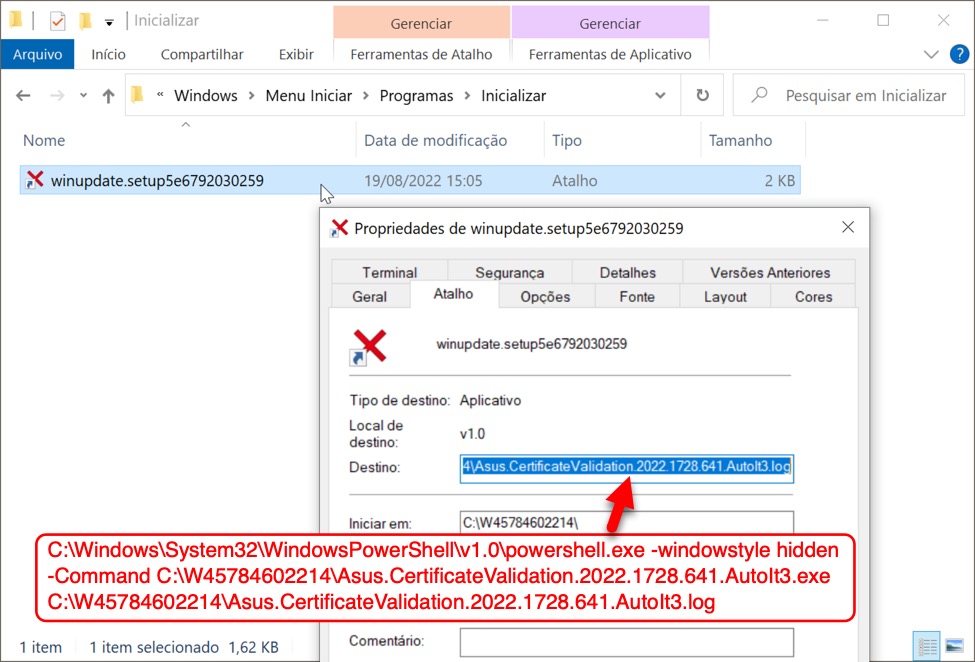
Task: Switch to the Segurança tab
Action: (509, 272)
